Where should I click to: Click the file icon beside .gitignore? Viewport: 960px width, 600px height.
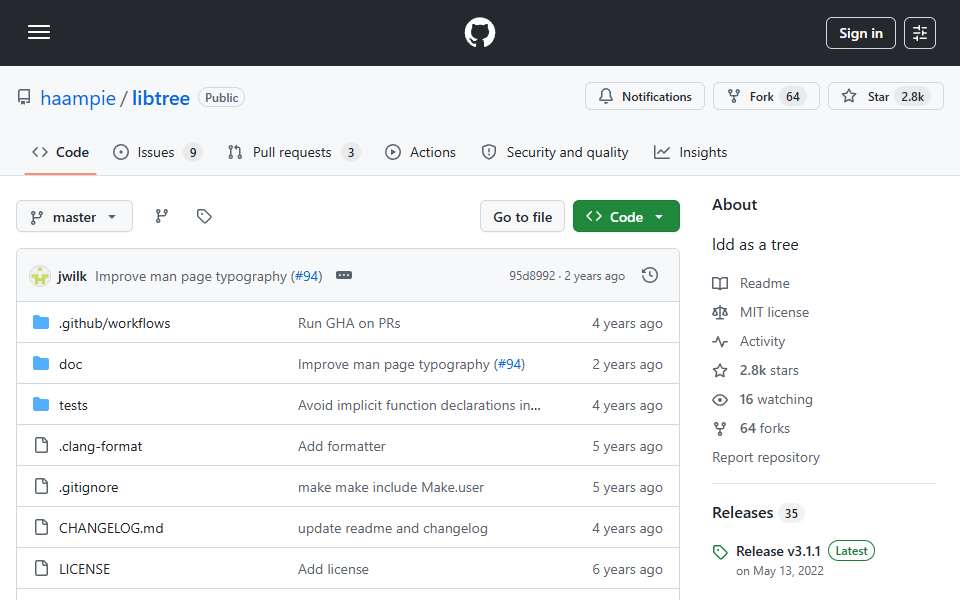point(41,486)
